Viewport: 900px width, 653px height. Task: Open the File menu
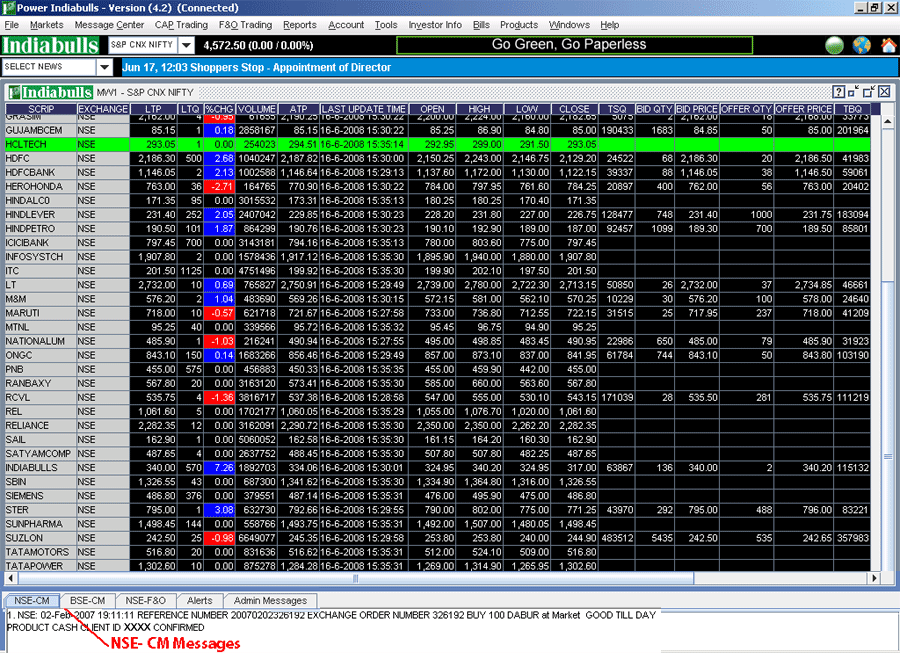pyautogui.click(x=11, y=25)
